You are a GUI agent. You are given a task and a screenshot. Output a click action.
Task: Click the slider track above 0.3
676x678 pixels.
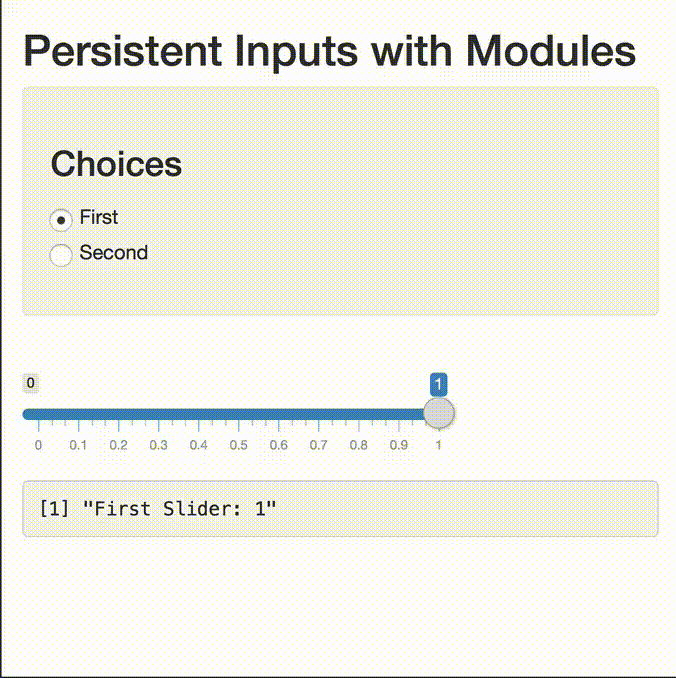(x=159, y=414)
